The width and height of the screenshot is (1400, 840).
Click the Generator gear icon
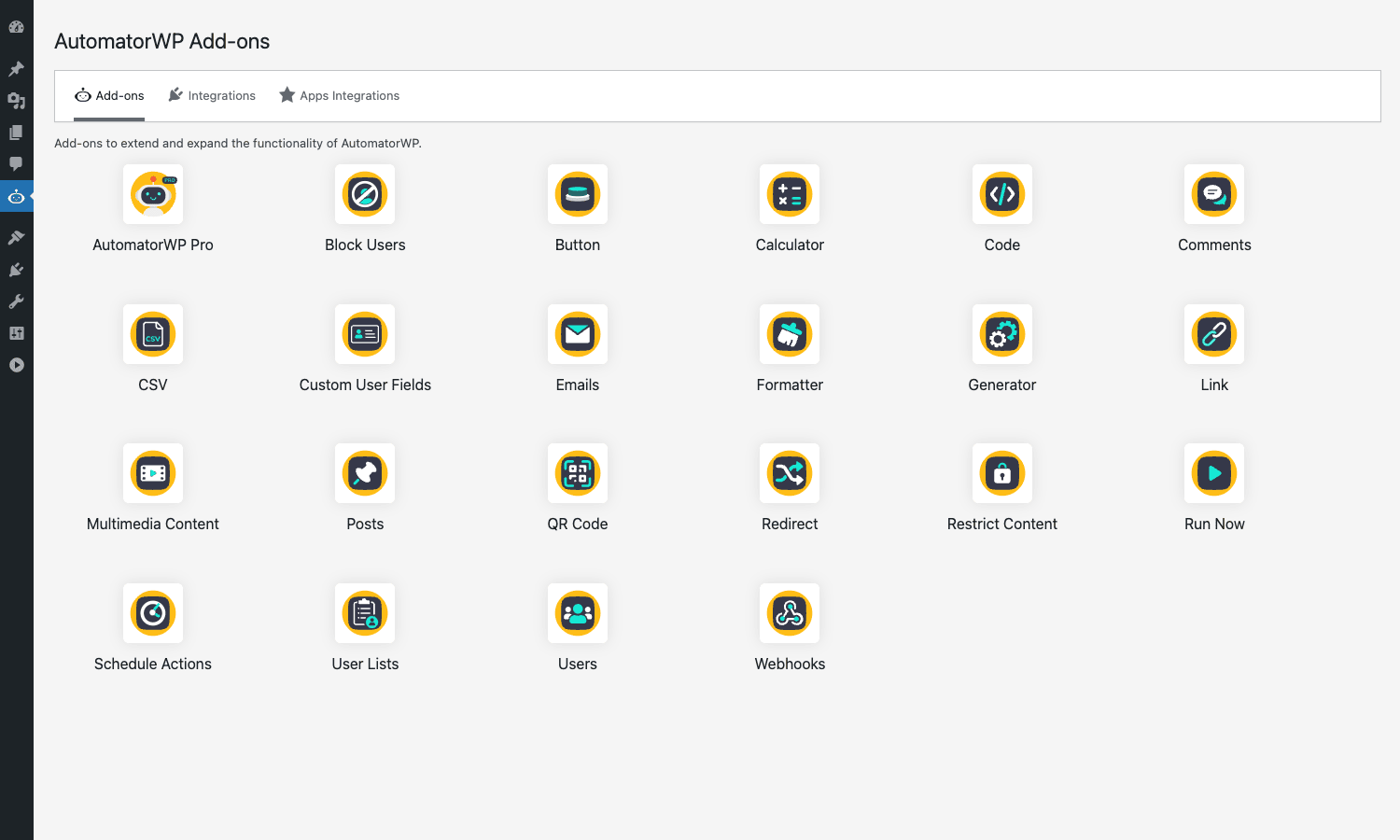pos(1002,334)
